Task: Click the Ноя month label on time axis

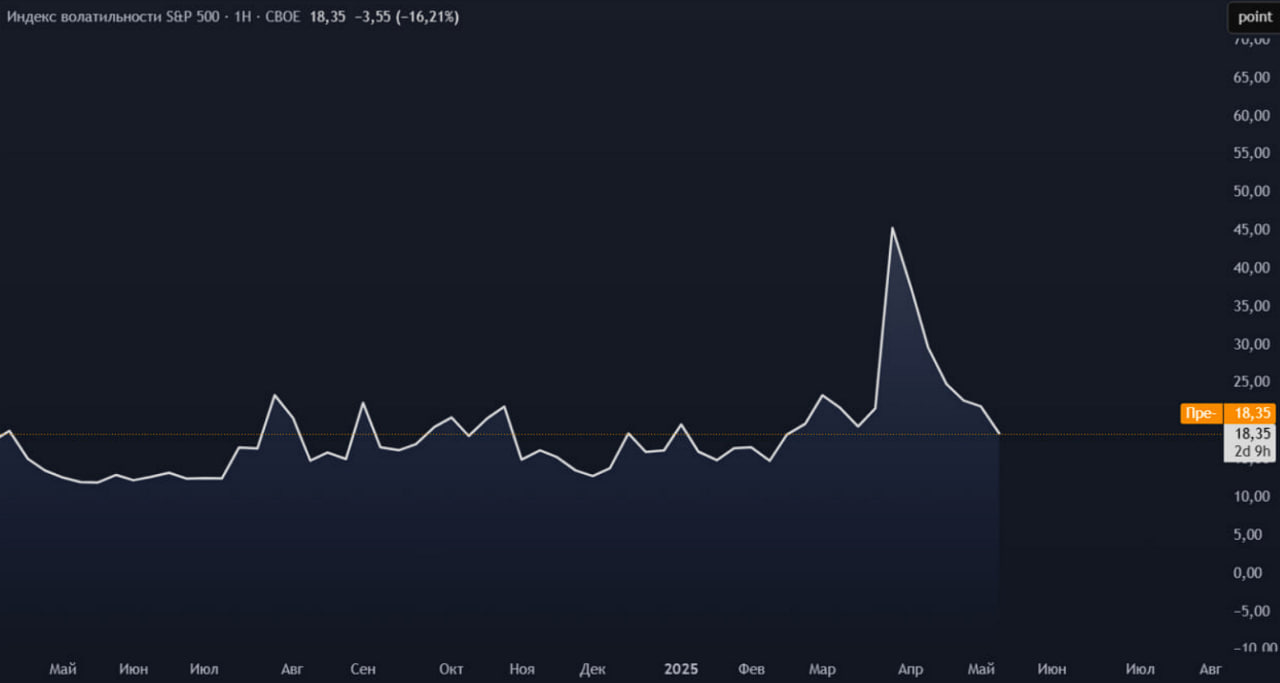Action: tap(521, 669)
